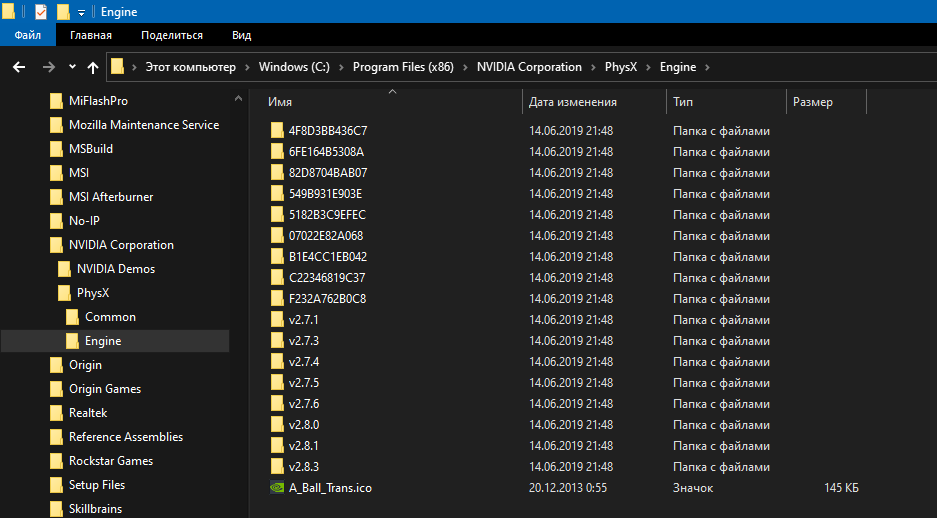Open the recent locations dropdown arrow
The image size is (937, 518).
coord(72,67)
